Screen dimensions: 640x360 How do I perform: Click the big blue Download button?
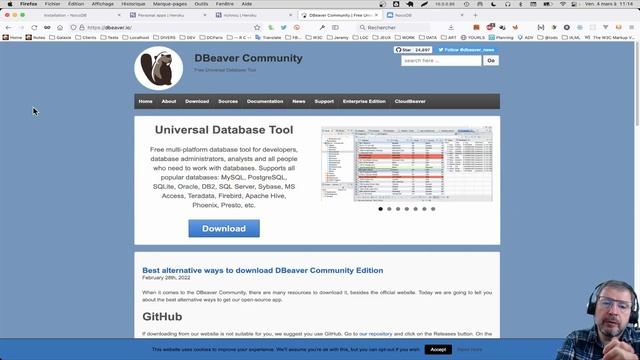[224, 229]
